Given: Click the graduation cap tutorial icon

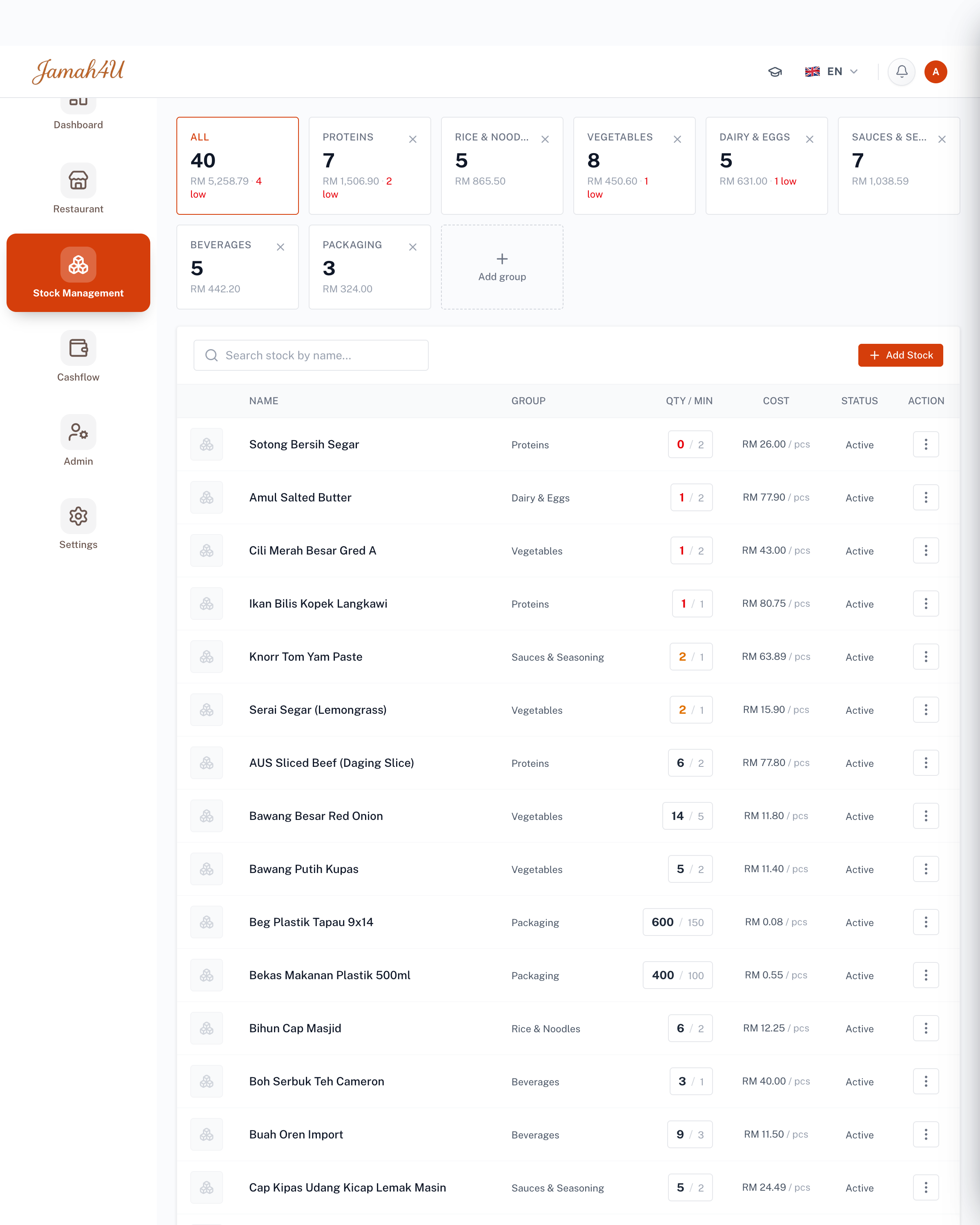Looking at the screenshot, I should point(775,71).
